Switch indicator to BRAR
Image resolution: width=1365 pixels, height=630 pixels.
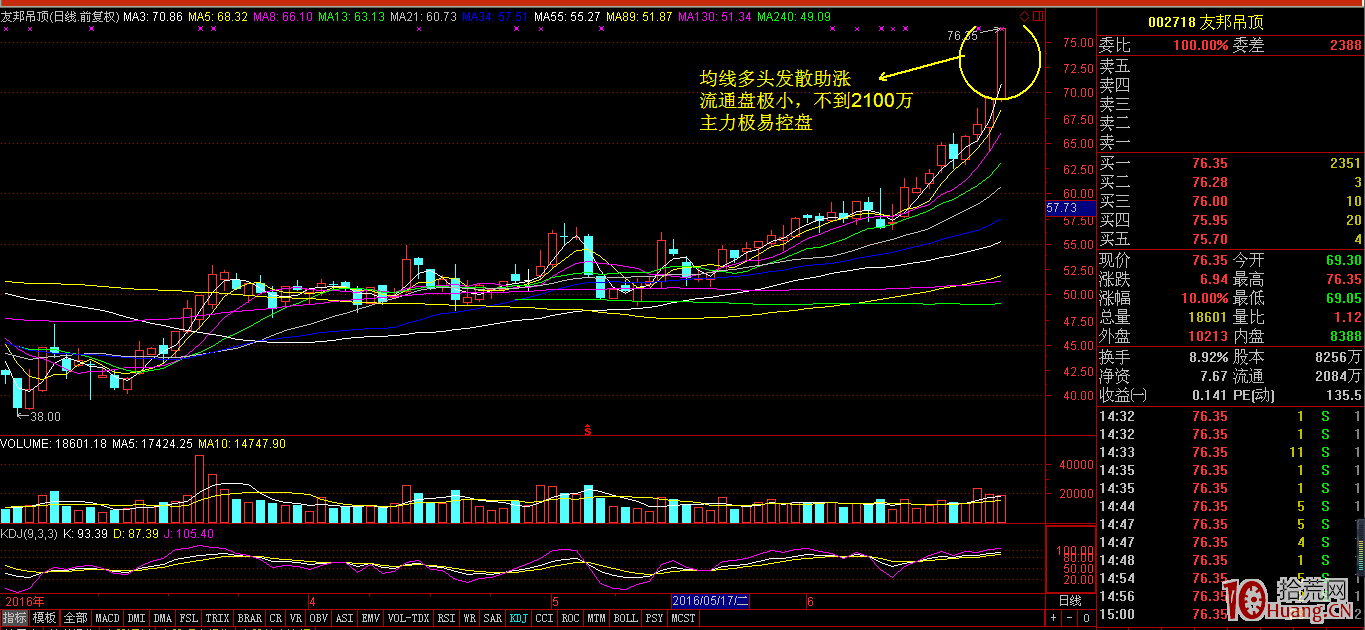(250, 618)
